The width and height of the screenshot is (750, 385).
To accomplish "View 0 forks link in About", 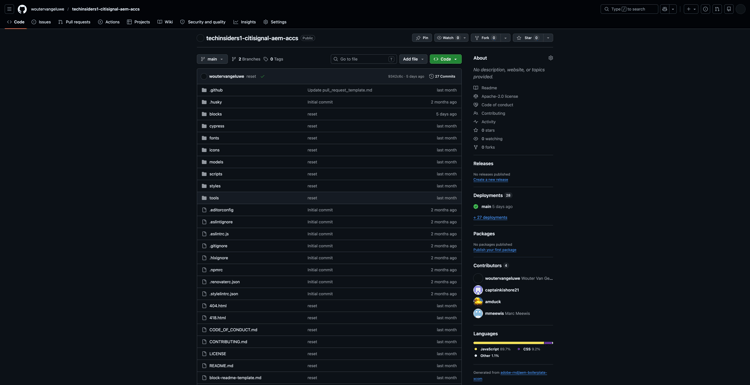I will (484, 147).
